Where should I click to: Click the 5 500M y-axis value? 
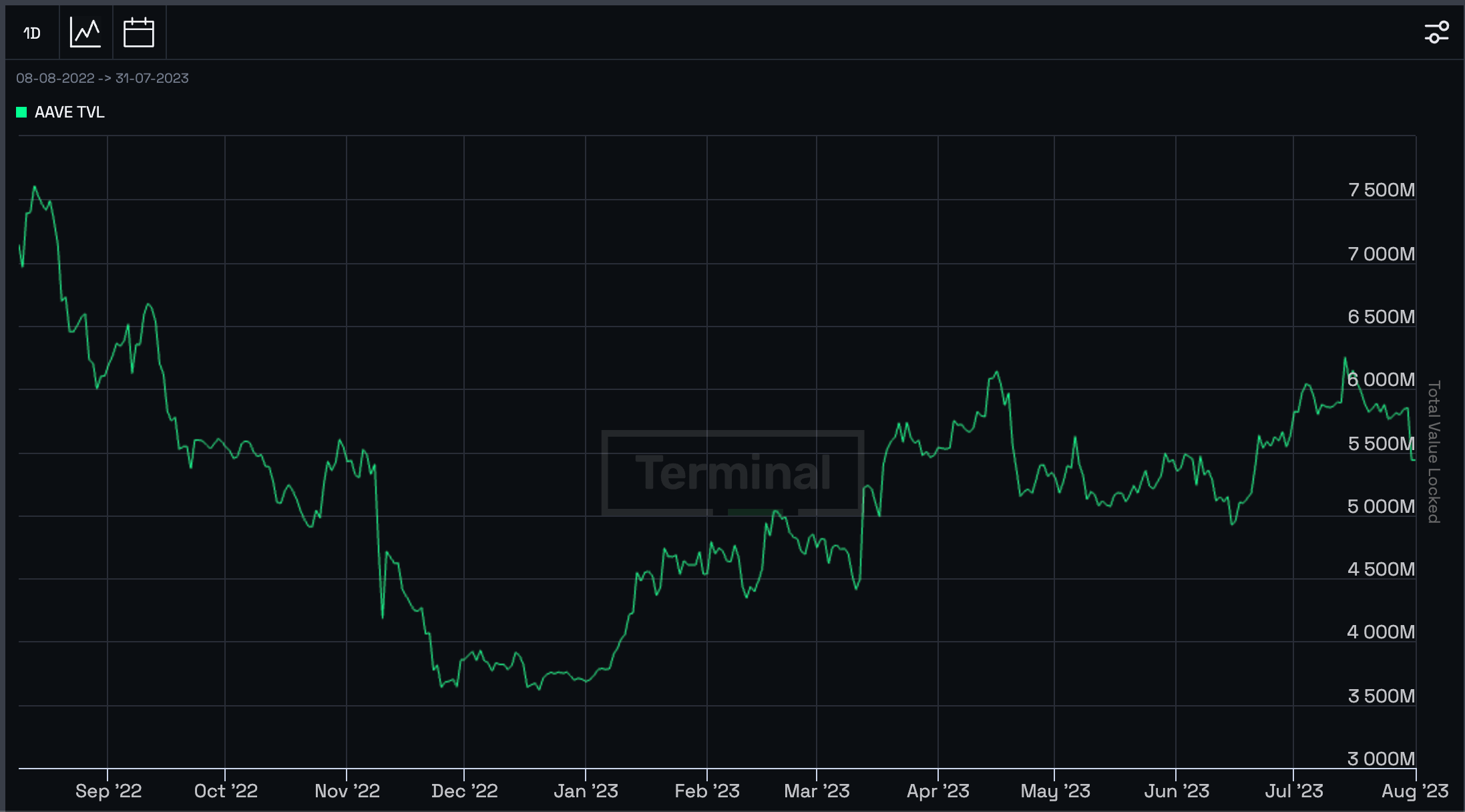pos(1382,444)
